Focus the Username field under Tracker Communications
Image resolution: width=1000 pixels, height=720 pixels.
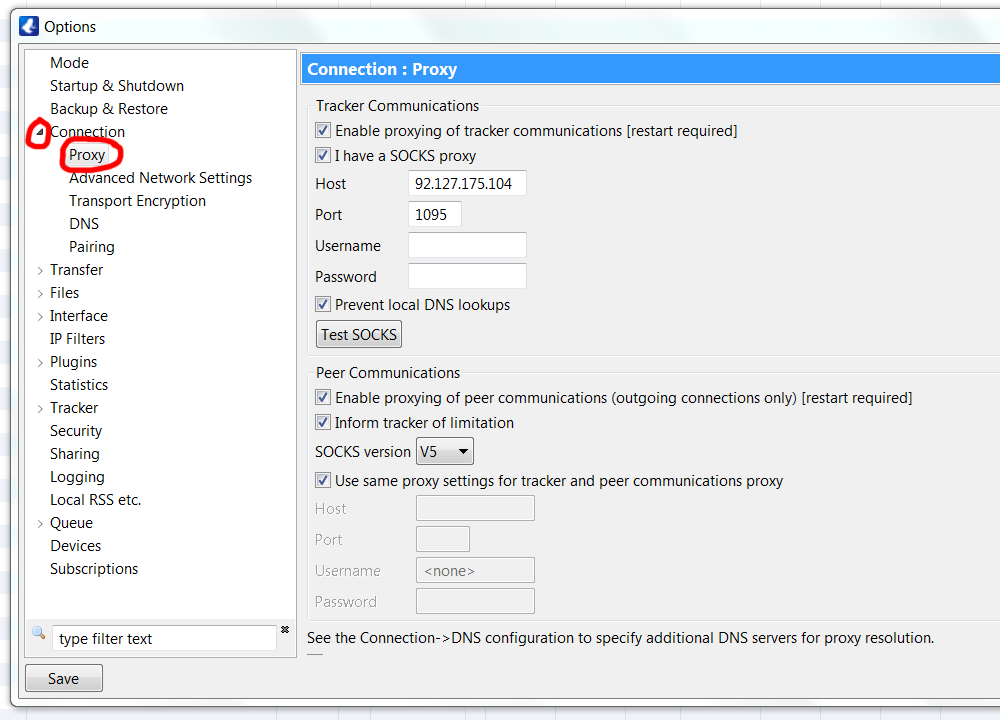[x=467, y=246]
